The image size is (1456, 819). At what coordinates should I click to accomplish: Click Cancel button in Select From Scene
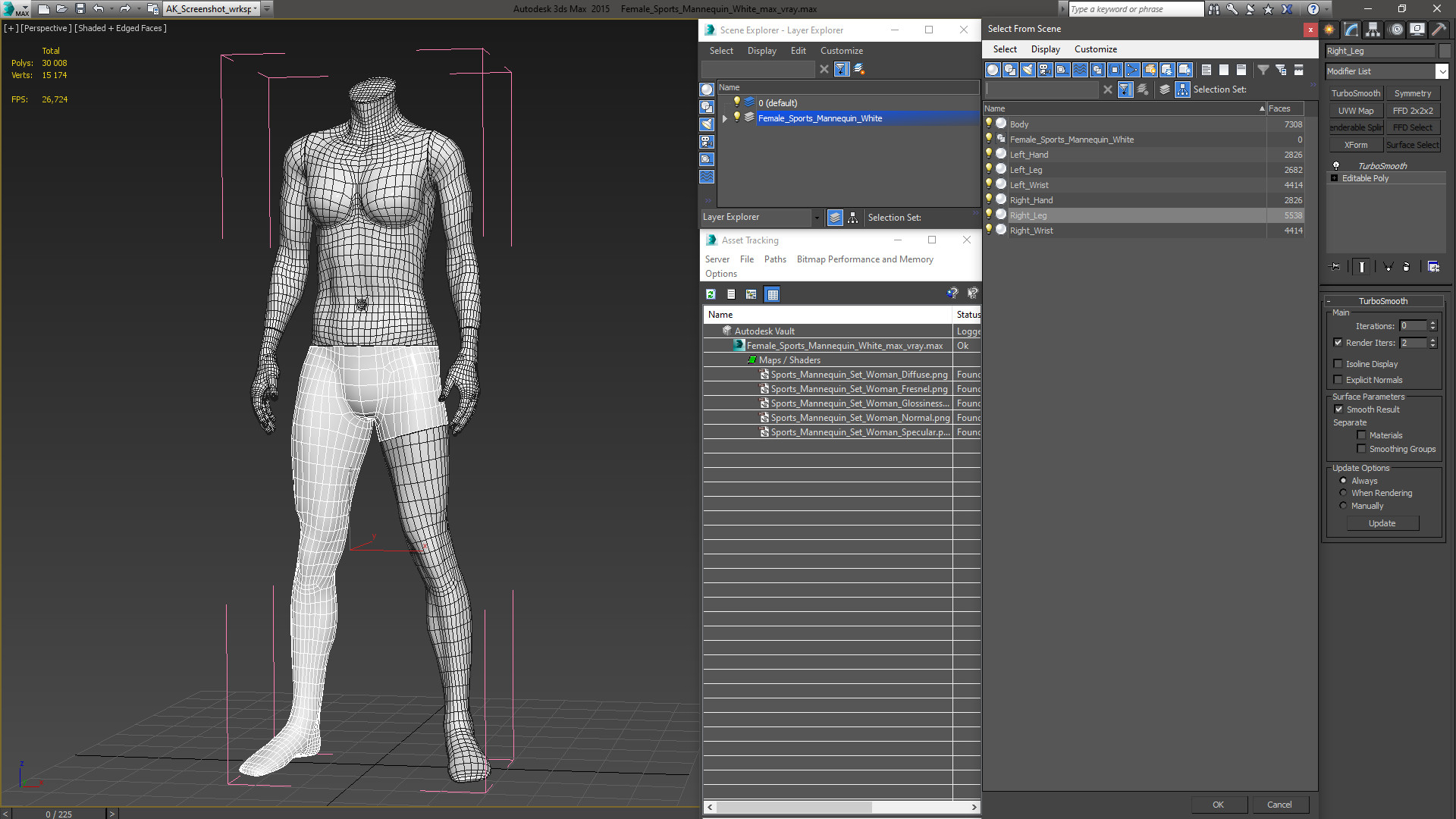[x=1279, y=805]
